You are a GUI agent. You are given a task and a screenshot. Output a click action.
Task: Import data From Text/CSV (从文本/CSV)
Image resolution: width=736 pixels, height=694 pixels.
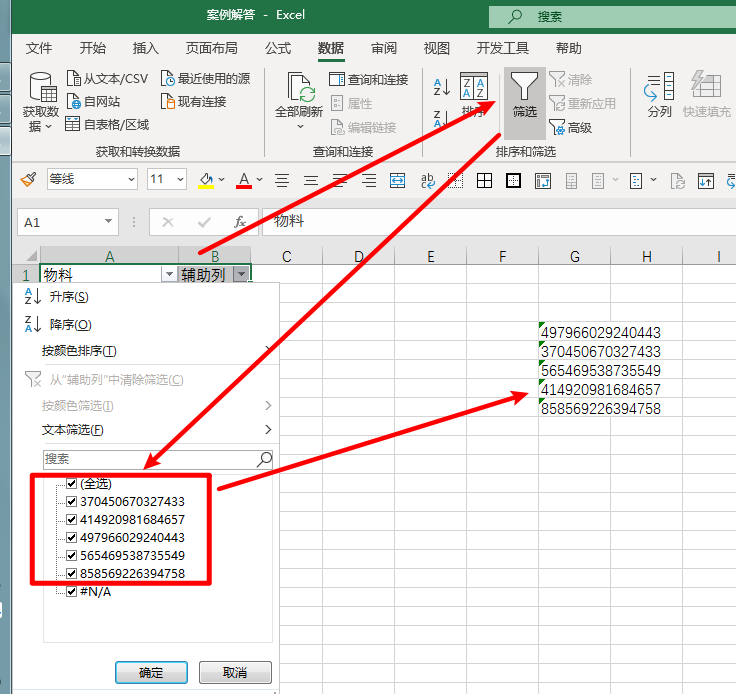pos(107,78)
